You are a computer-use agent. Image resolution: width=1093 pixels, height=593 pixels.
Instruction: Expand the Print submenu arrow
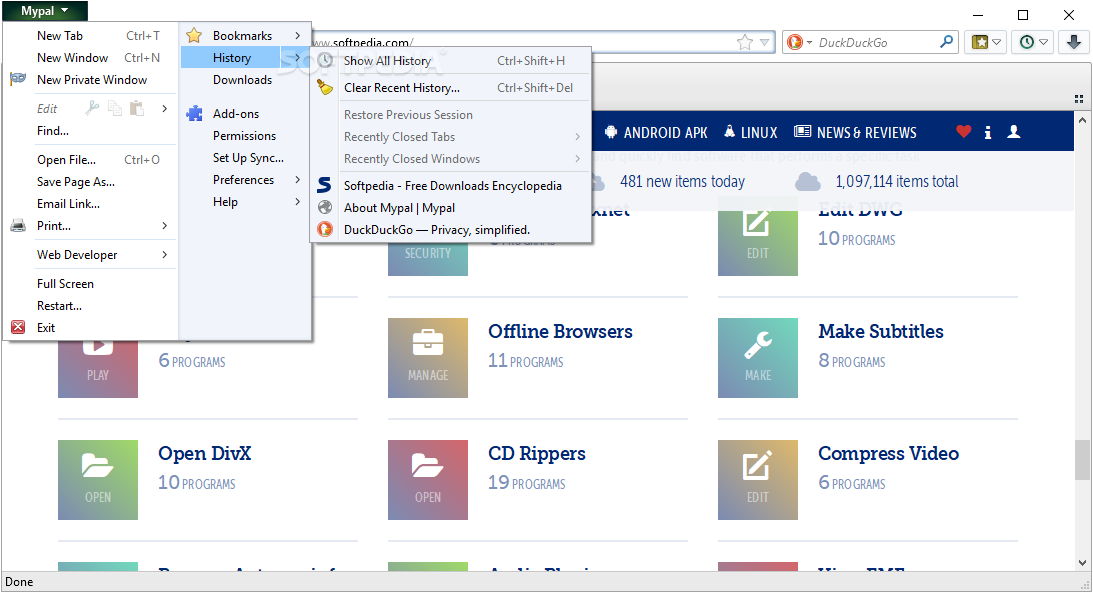point(165,226)
